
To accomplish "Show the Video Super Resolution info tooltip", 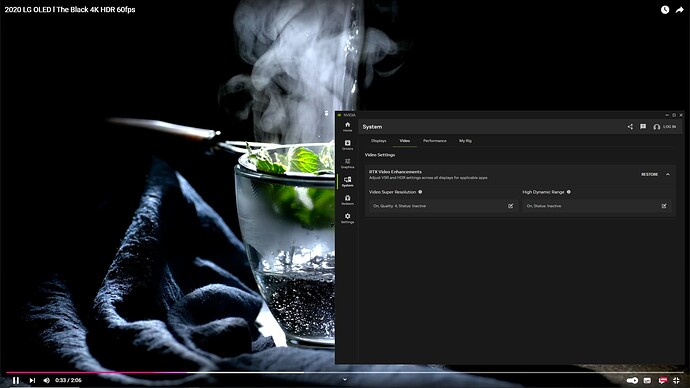I will pos(420,192).
